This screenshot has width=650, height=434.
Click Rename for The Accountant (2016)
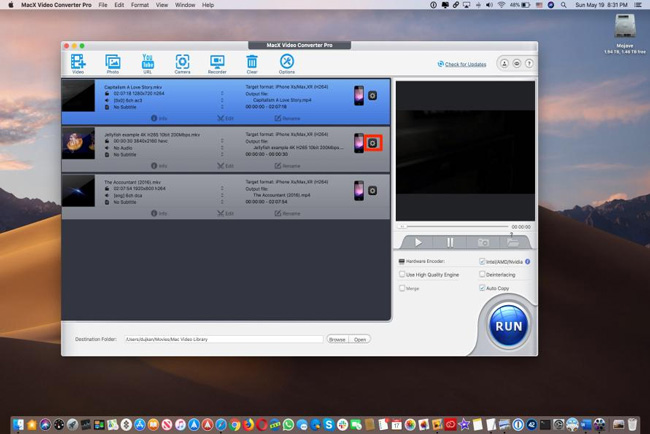[287, 213]
